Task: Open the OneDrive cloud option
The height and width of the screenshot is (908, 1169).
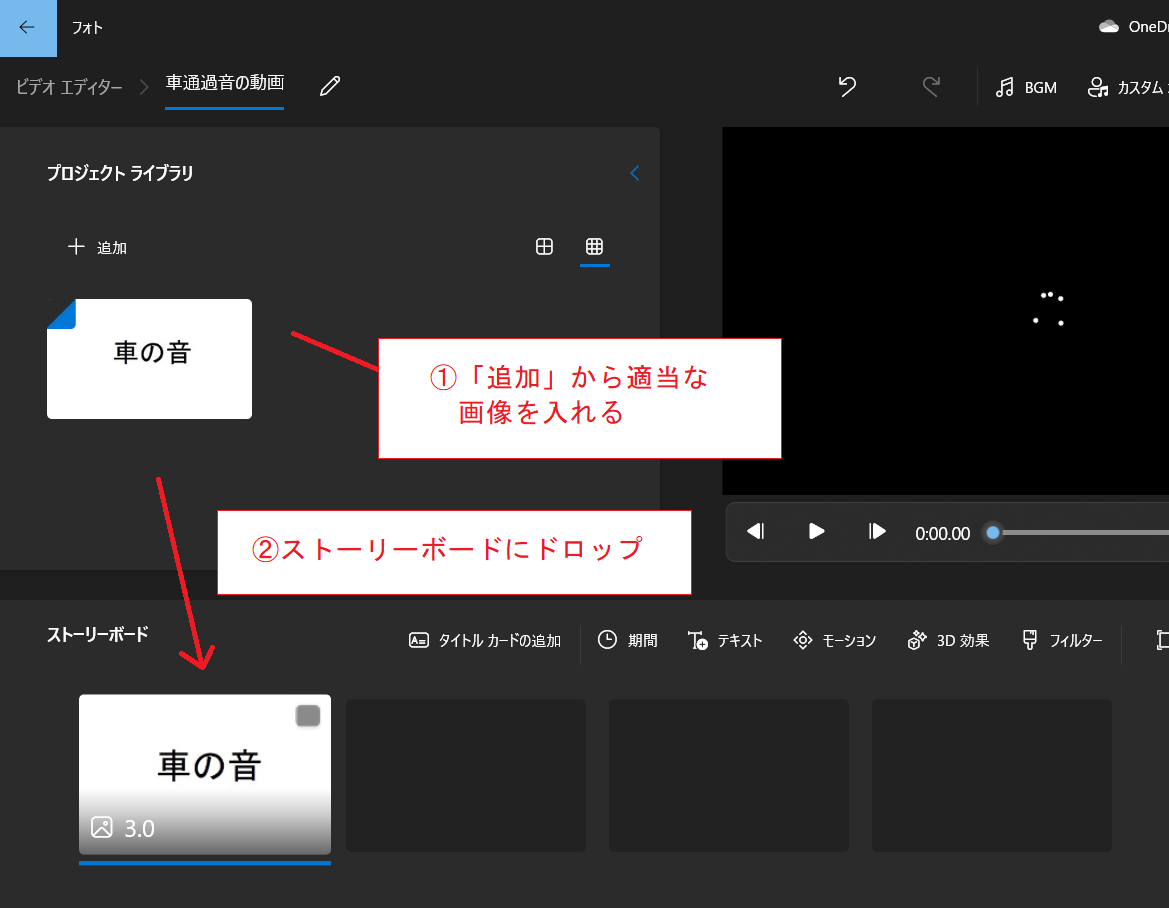Action: tap(1133, 27)
